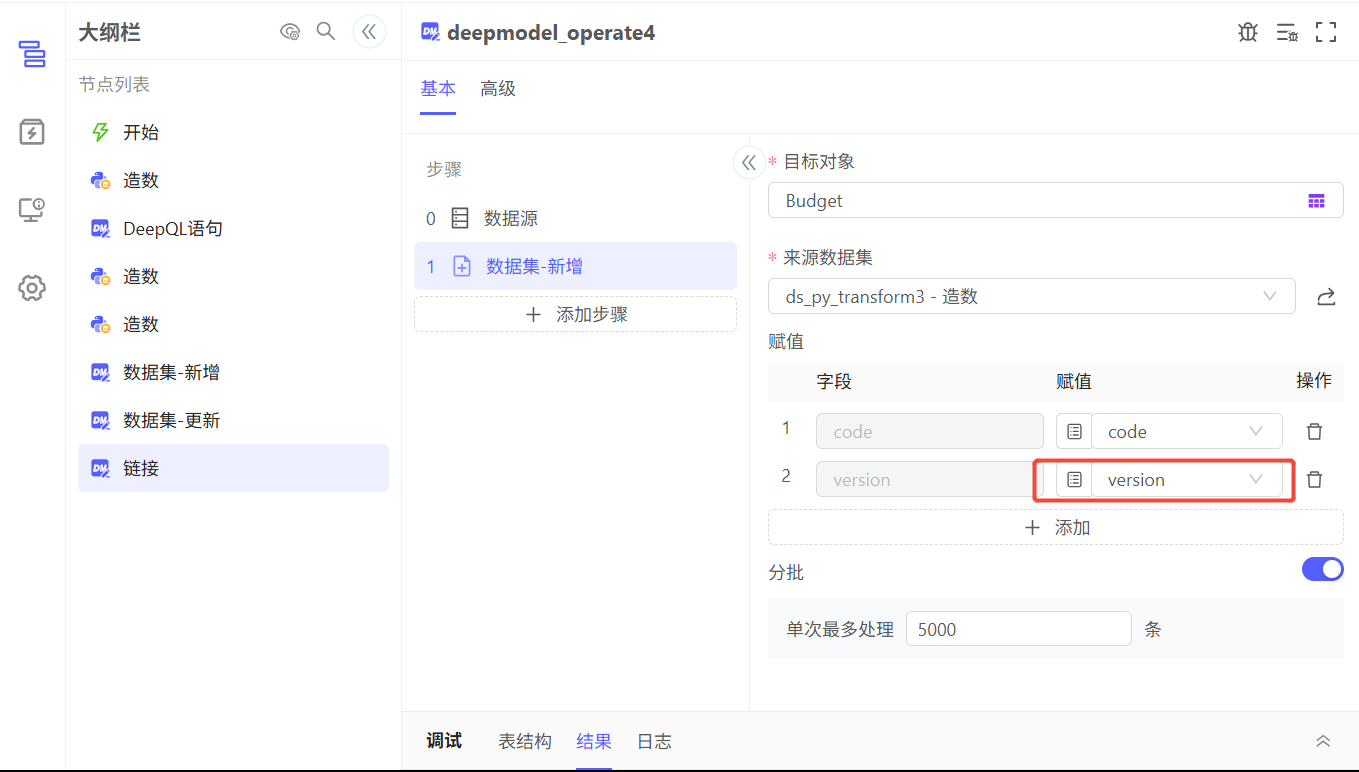Screen dimensions: 1359x772
Task: Click the 大纲栏 panel title
Action: click(109, 32)
